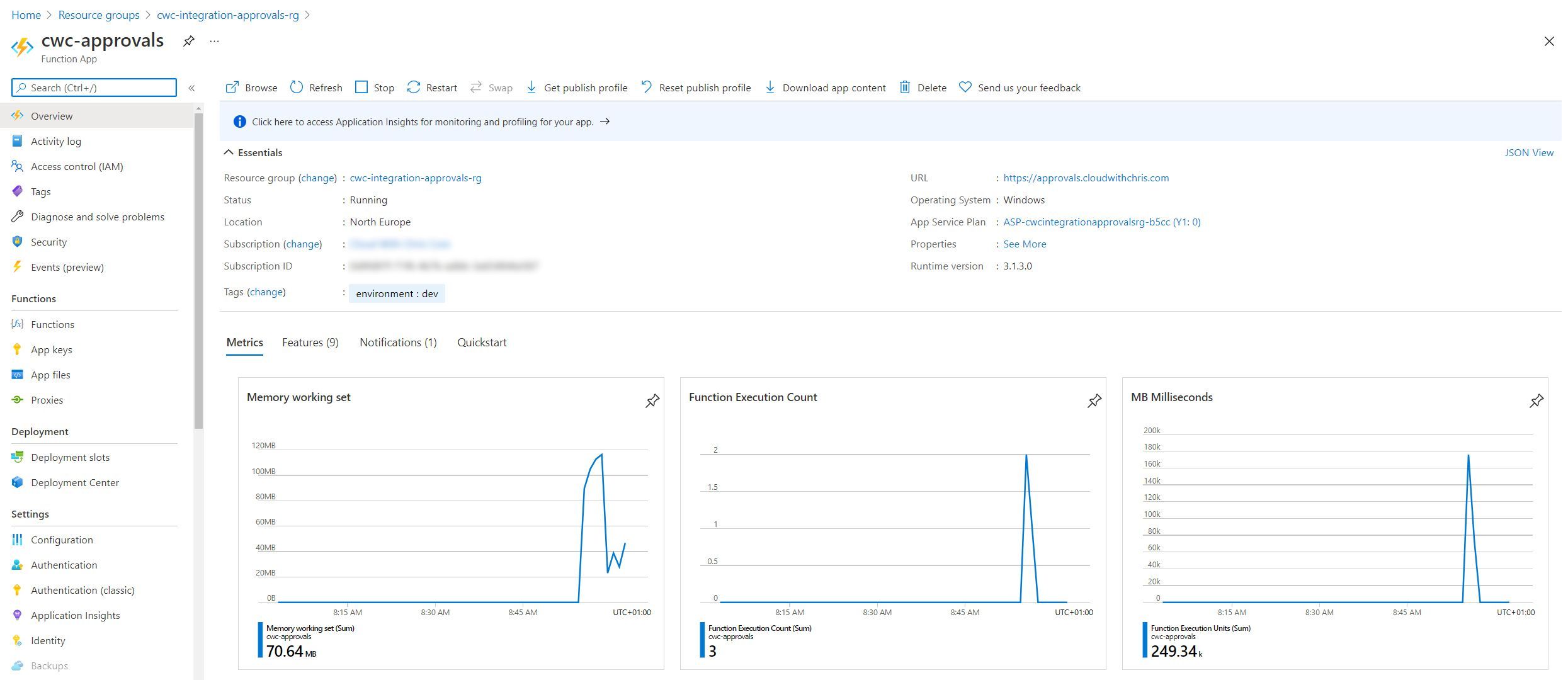Collapse the left navigation menu

point(191,88)
